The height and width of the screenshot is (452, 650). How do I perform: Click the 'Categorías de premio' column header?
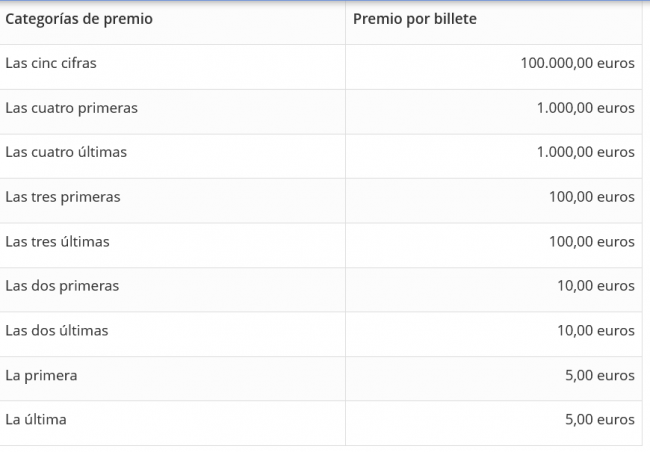click(x=79, y=19)
